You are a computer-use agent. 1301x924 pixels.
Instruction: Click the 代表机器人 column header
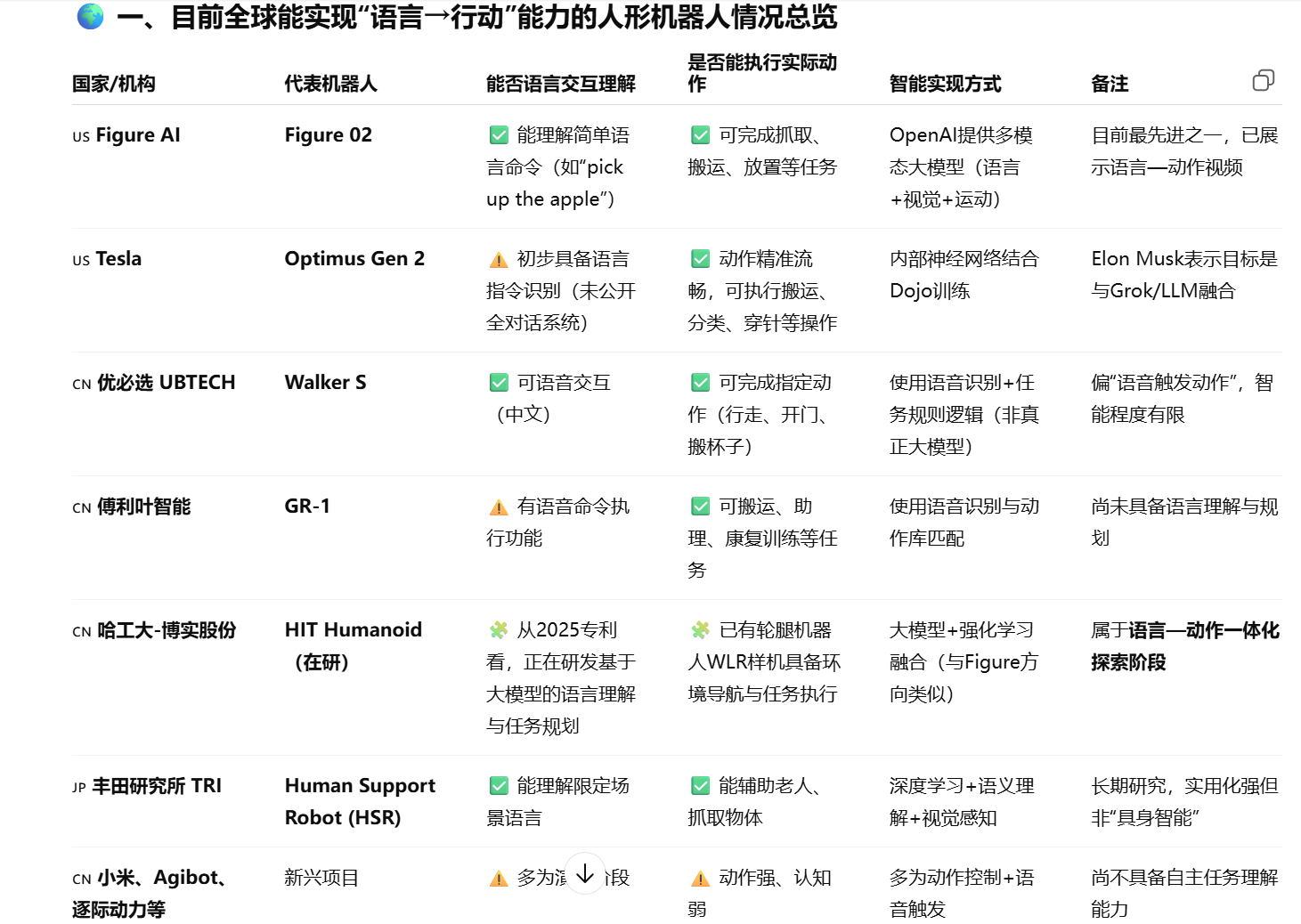click(x=330, y=84)
